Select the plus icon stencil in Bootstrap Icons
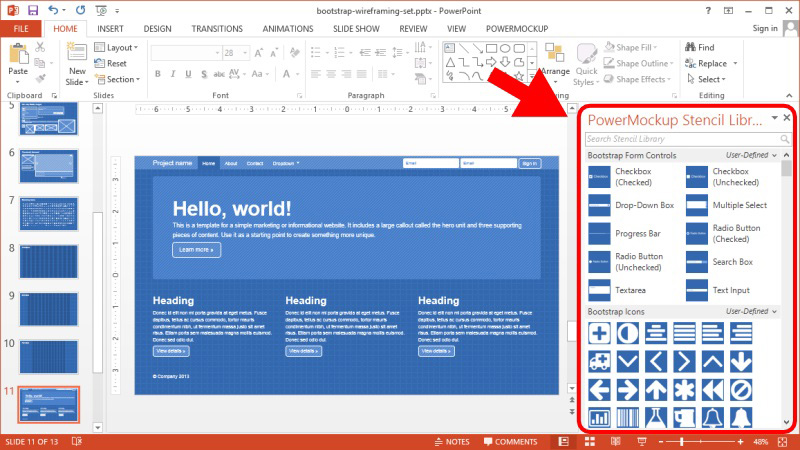This screenshot has width=800, height=450. pos(599,334)
